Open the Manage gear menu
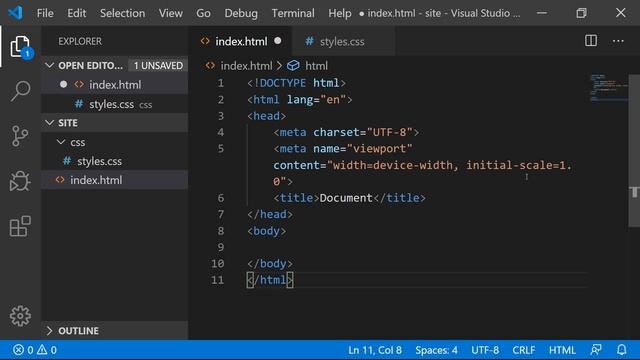This screenshot has height=360, width=640. pyautogui.click(x=20, y=316)
